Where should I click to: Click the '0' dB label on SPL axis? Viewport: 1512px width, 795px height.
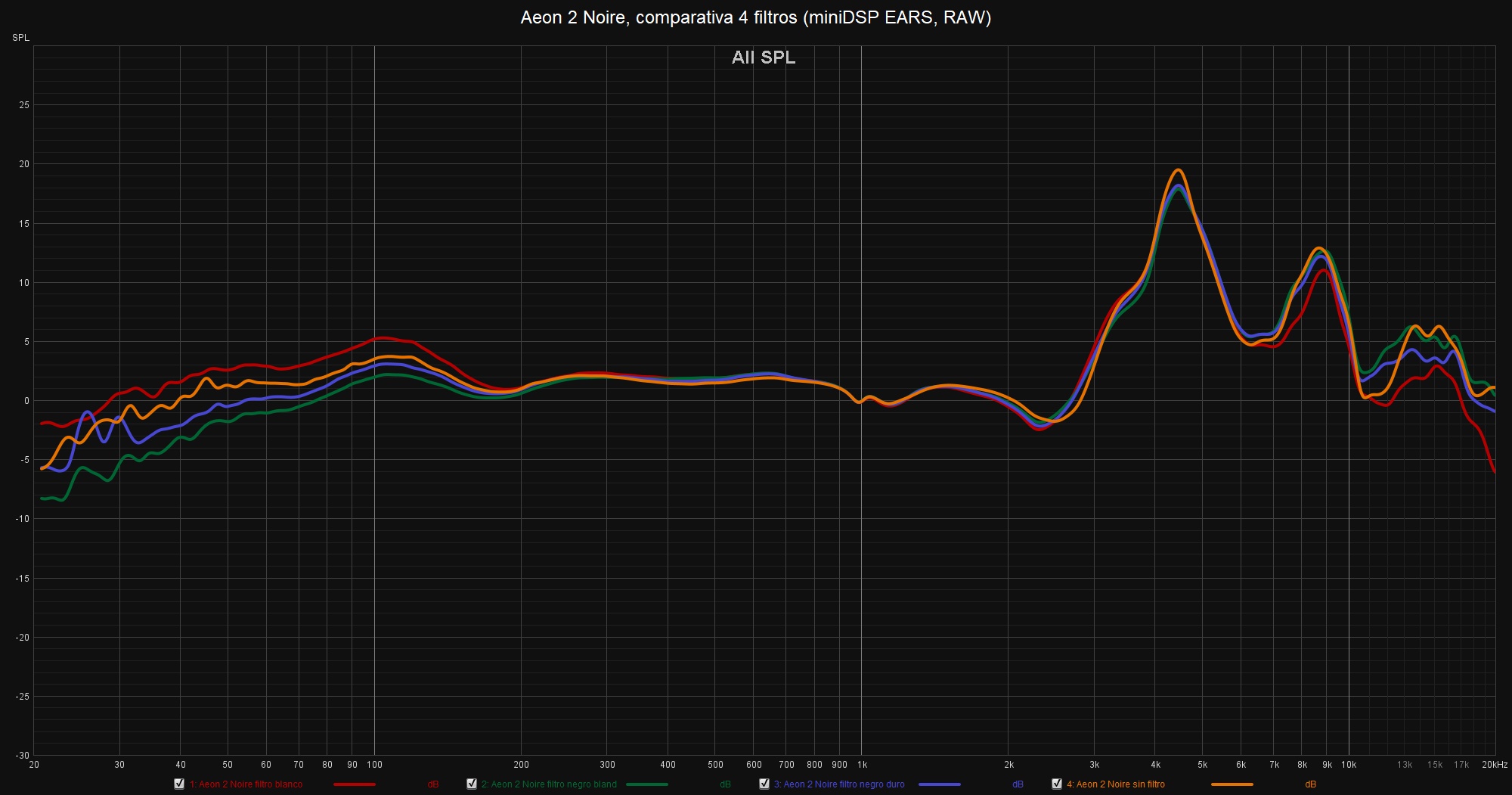pyautogui.click(x=26, y=401)
